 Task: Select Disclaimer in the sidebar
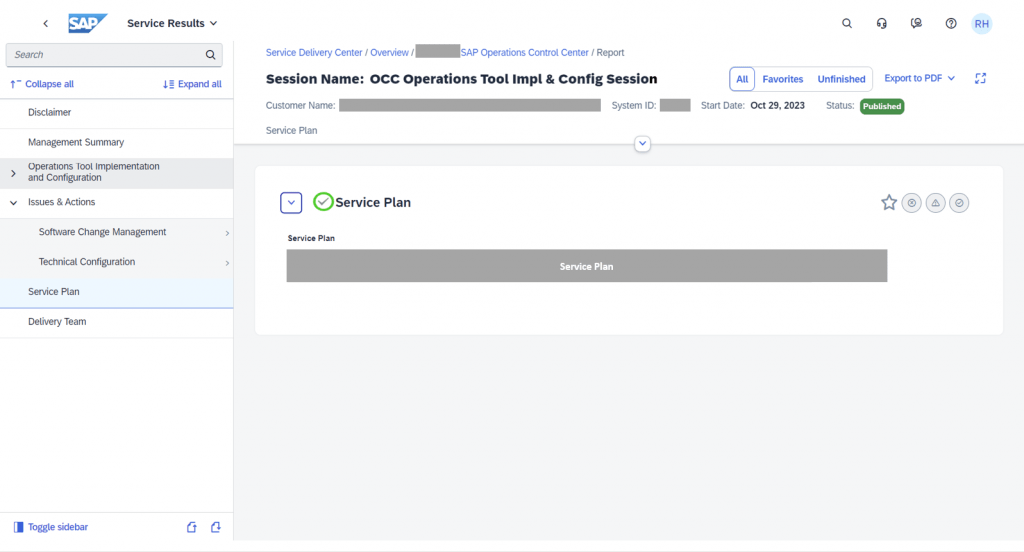coord(116,112)
